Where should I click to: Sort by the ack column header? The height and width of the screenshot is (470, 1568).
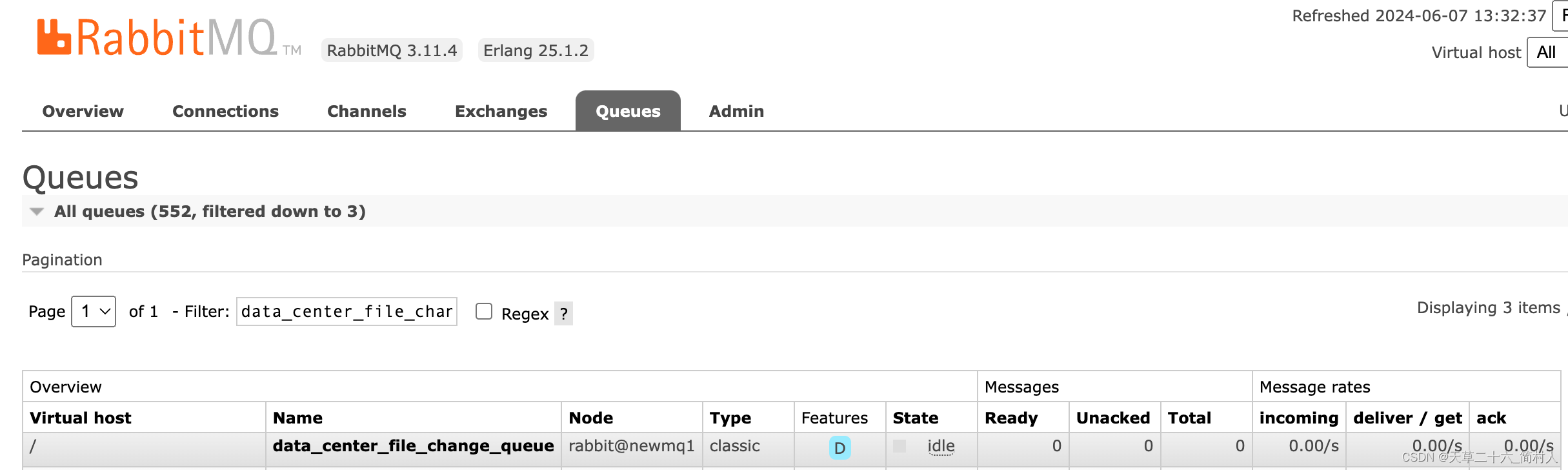[1491, 418]
